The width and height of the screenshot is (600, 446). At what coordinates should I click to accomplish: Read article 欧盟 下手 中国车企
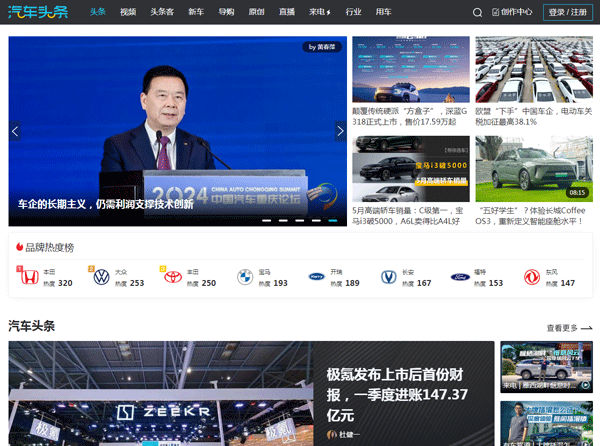[533, 116]
